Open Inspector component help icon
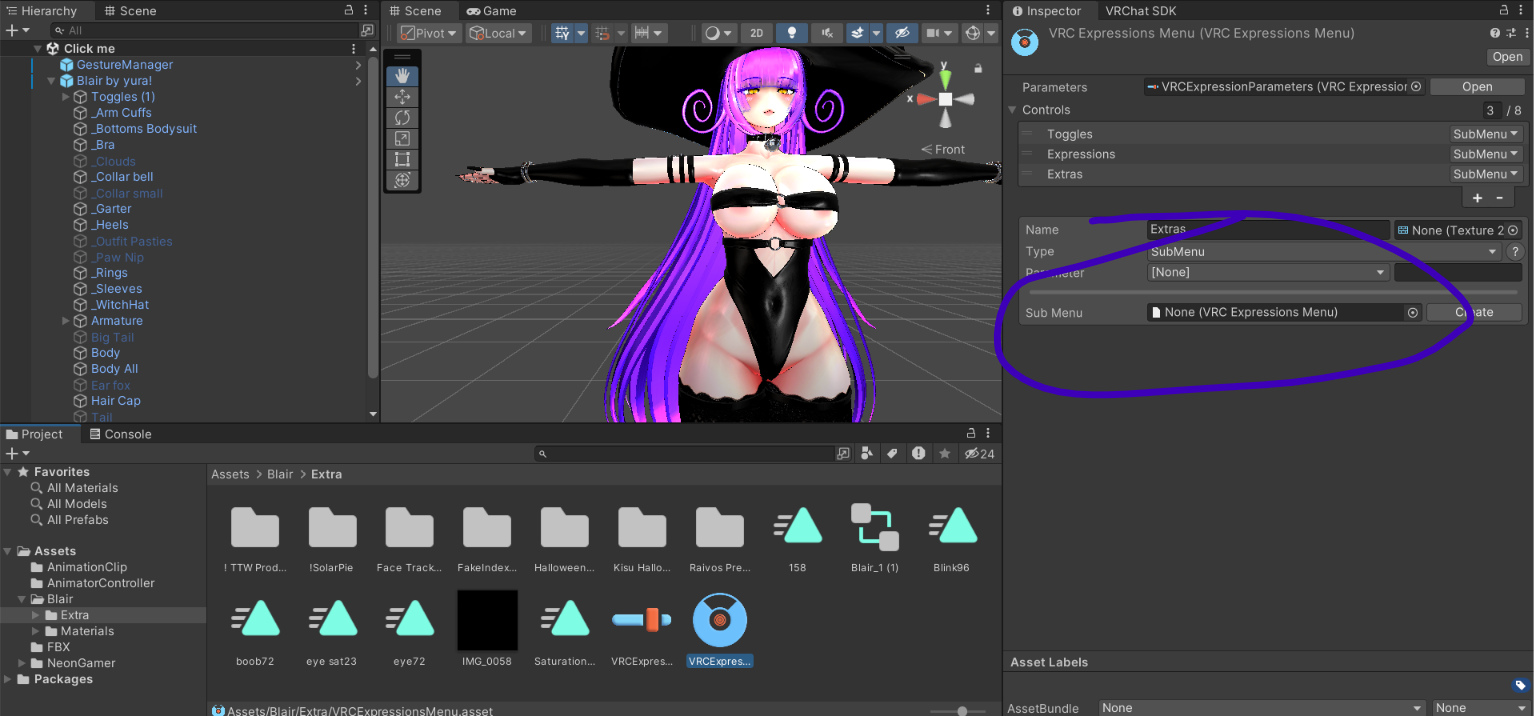Screen dimensions: 1534x716 [1496, 33]
